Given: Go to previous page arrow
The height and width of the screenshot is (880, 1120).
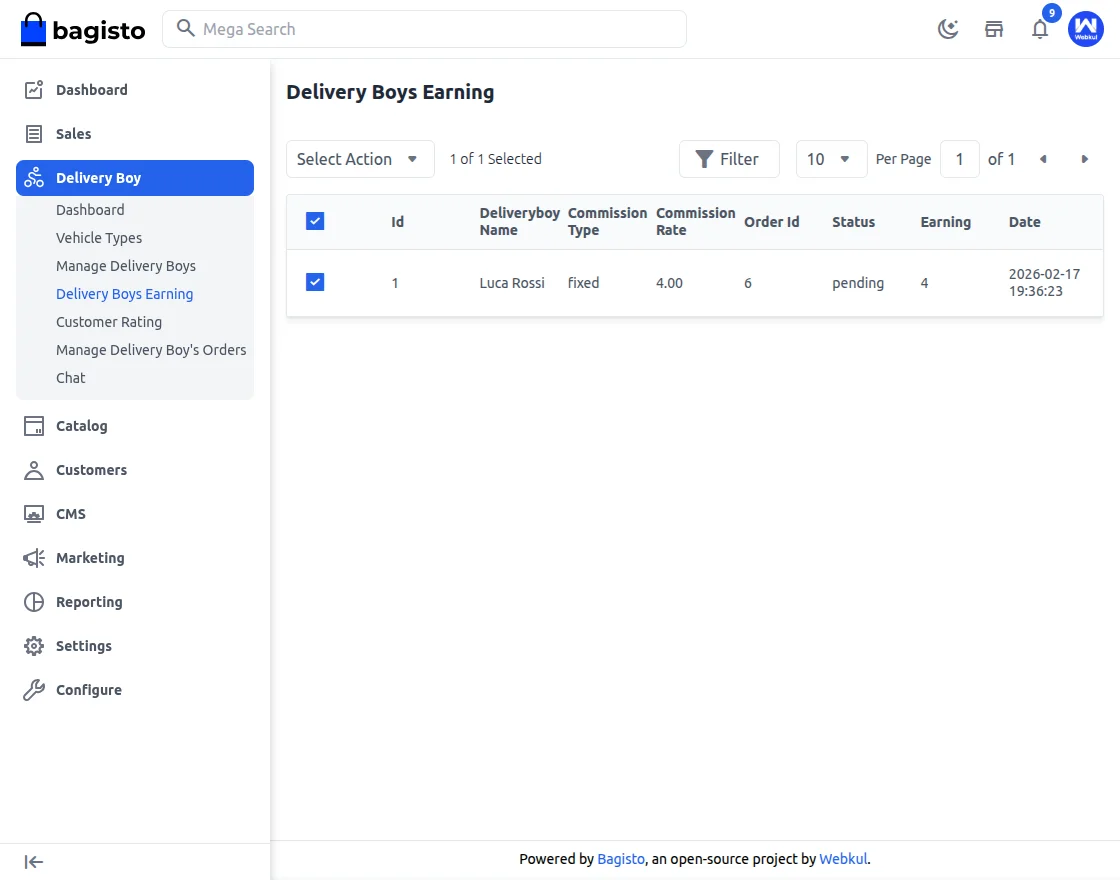Looking at the screenshot, I should [x=1043, y=159].
